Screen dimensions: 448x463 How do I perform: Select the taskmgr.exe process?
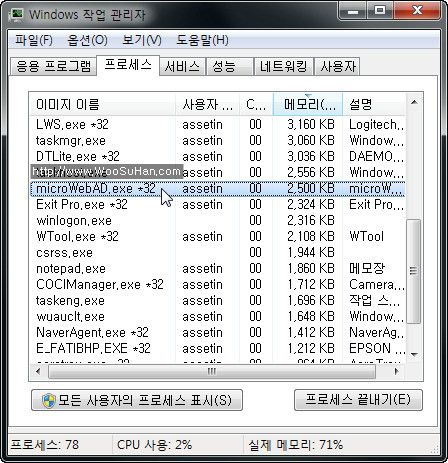[x=218, y=140]
